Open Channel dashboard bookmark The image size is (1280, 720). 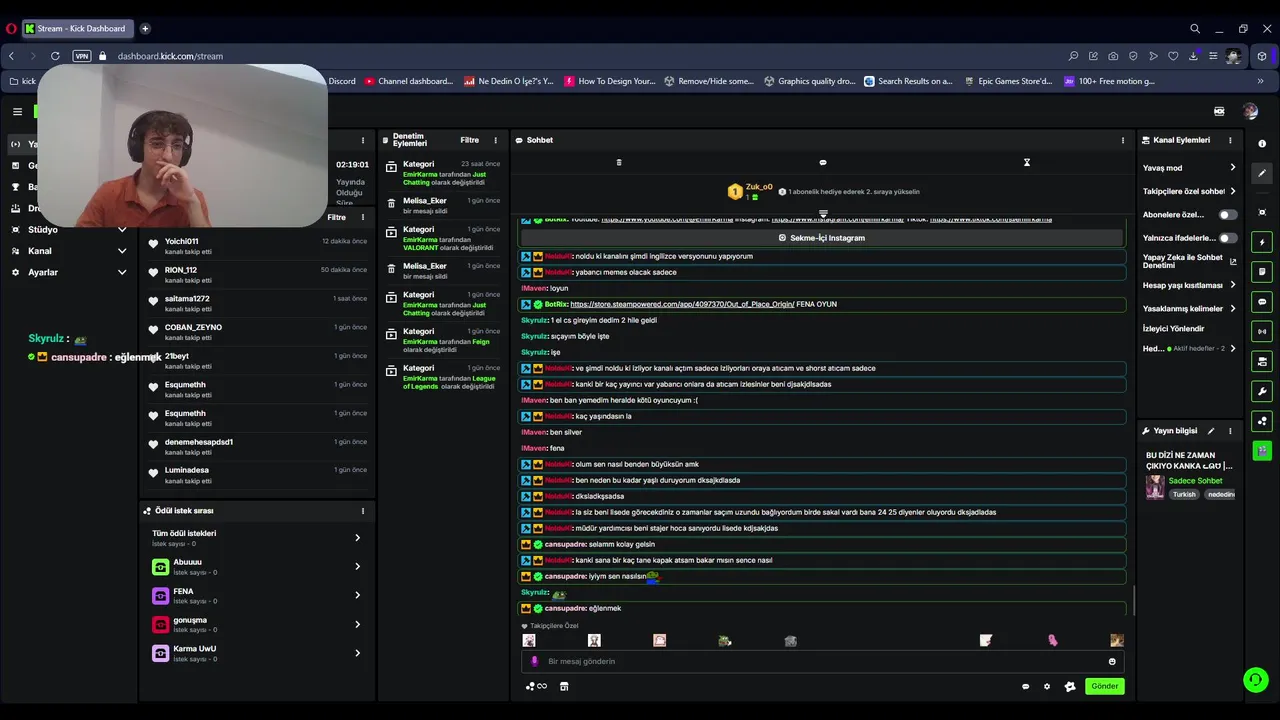tap(408, 81)
